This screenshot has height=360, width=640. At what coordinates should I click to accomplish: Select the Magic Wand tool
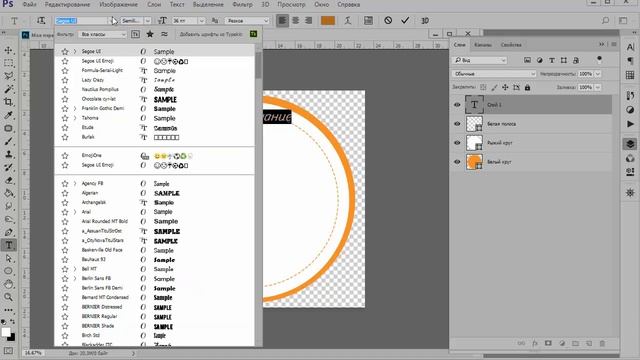pyautogui.click(x=8, y=89)
